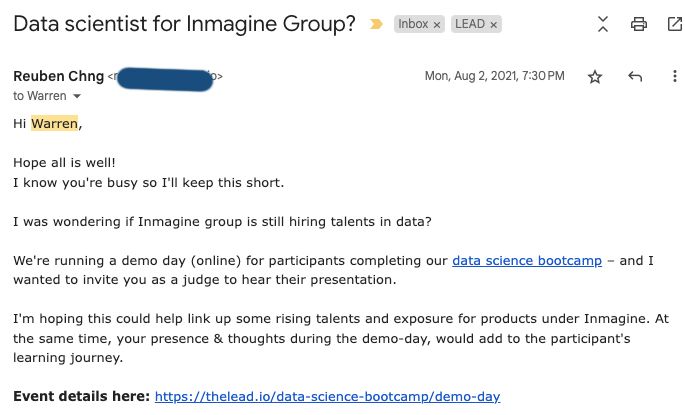The image size is (685, 415).
Task: Remove the Inbox label with its x
Action: [436, 25]
